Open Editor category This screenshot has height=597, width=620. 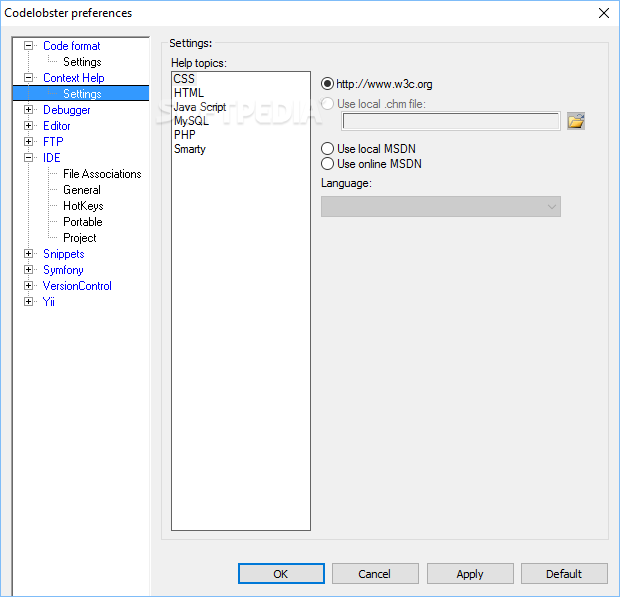pyautogui.click(x=57, y=126)
